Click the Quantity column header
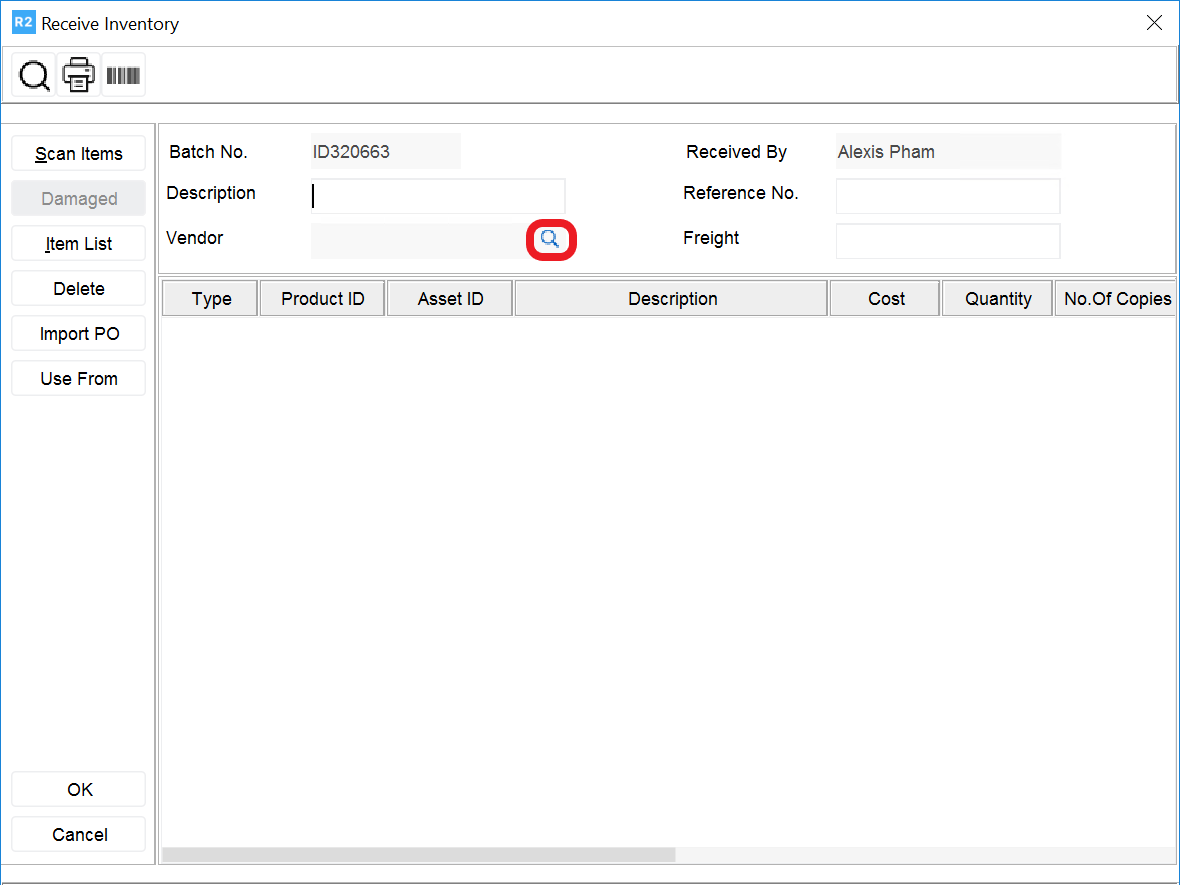 click(x=997, y=299)
